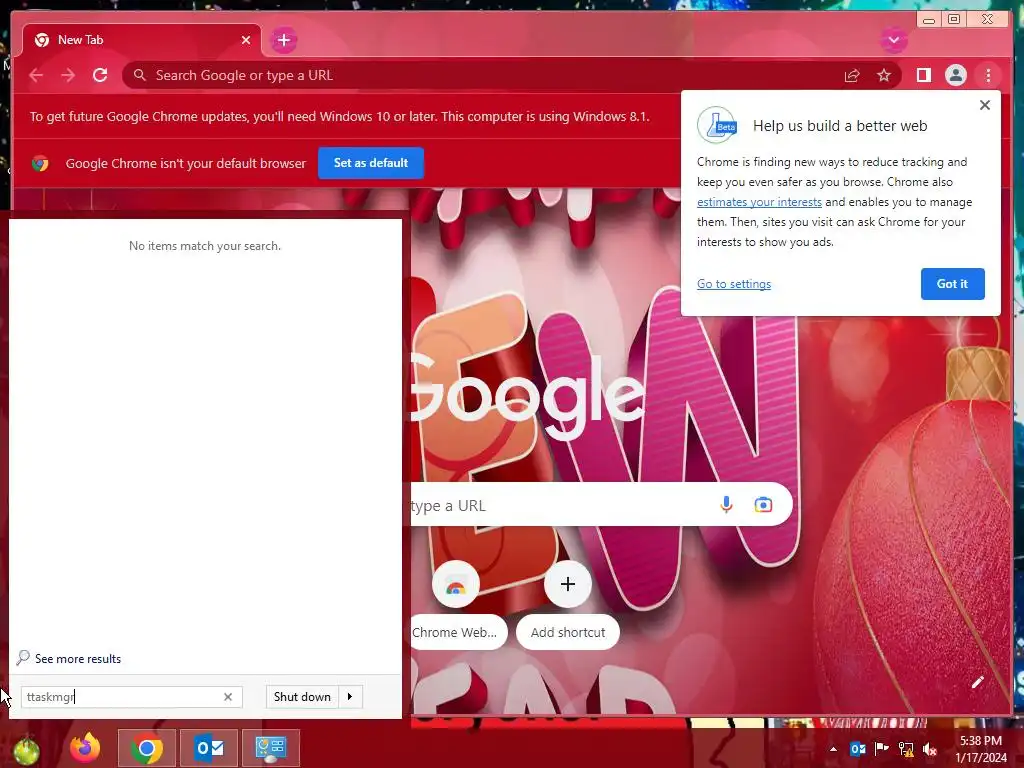Open Outlook from the taskbar

[209, 748]
